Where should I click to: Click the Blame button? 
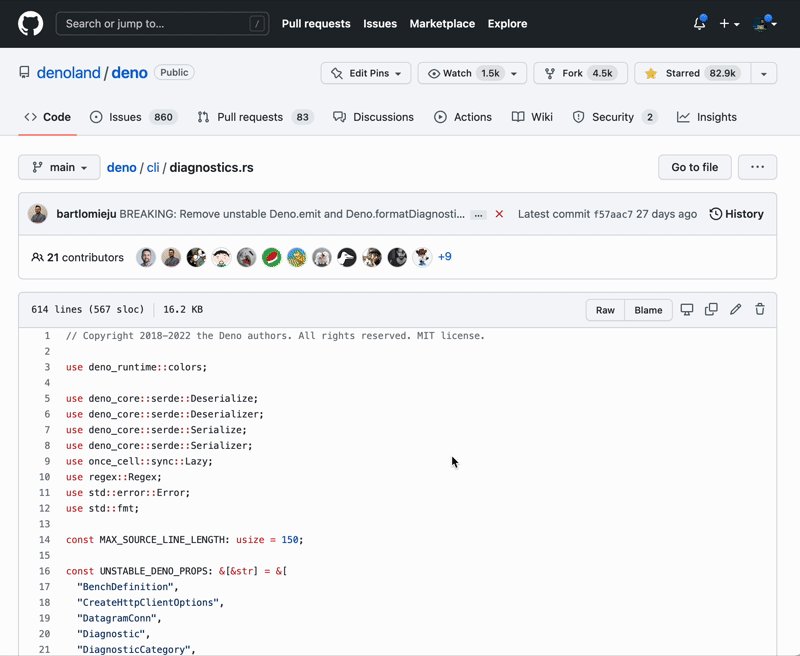(648, 310)
